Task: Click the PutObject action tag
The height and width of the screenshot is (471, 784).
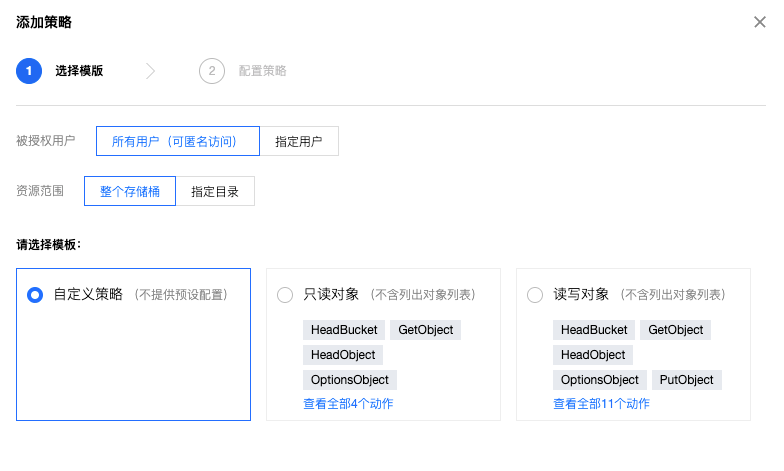Action: point(687,380)
